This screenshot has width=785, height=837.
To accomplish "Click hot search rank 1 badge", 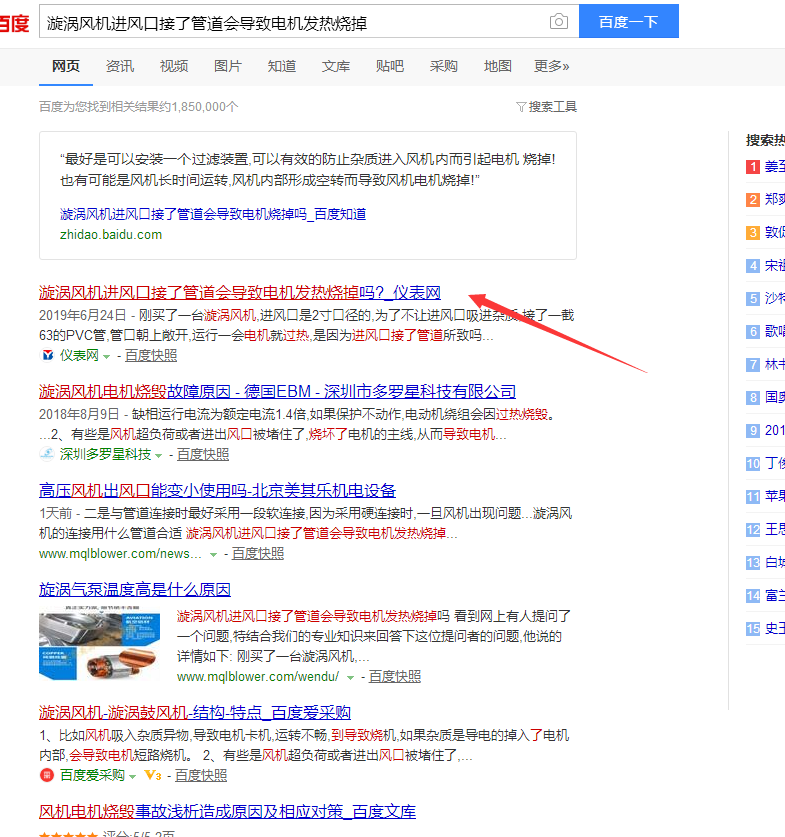I will [x=752, y=167].
